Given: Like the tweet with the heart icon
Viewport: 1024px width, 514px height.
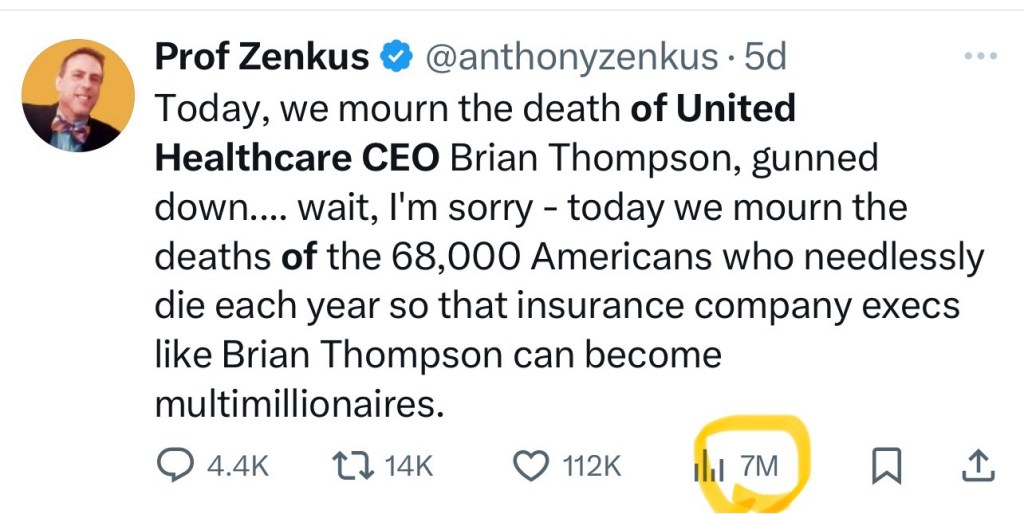Looking at the screenshot, I should [530, 464].
